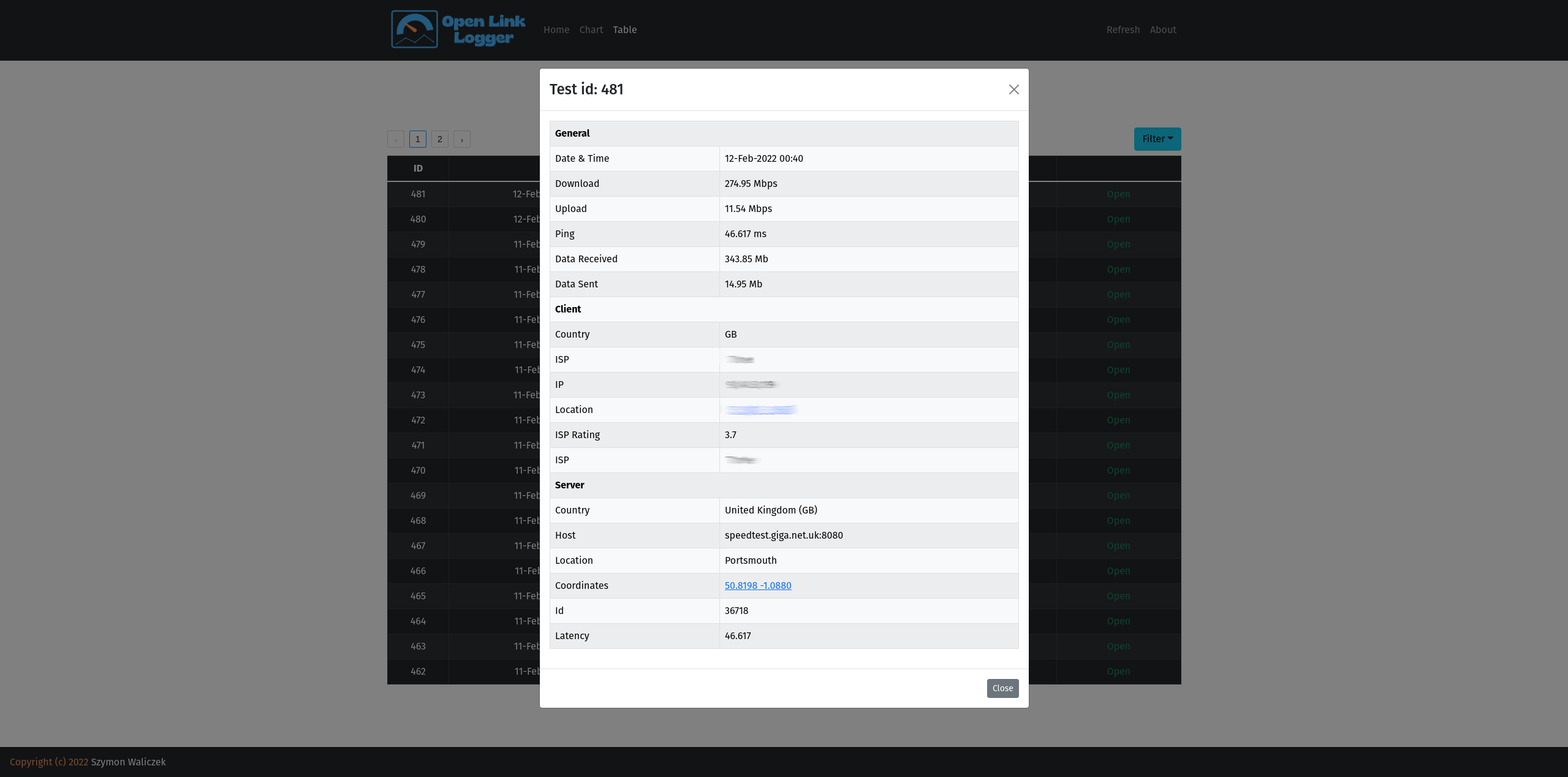Open details for test 470
Image resolution: width=1568 pixels, height=777 pixels.
[x=1118, y=471]
